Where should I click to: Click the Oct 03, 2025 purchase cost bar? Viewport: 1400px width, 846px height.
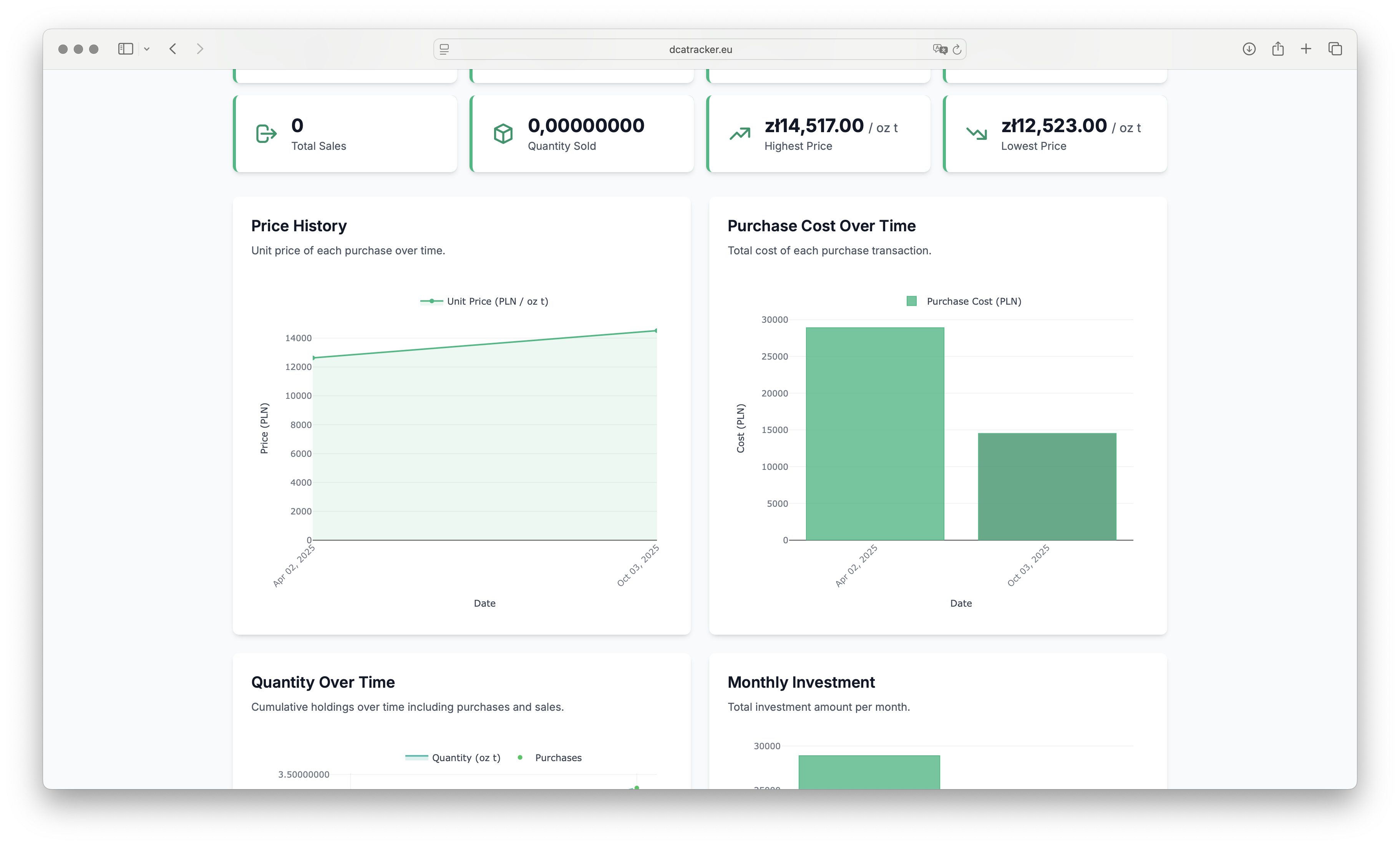click(x=1047, y=486)
